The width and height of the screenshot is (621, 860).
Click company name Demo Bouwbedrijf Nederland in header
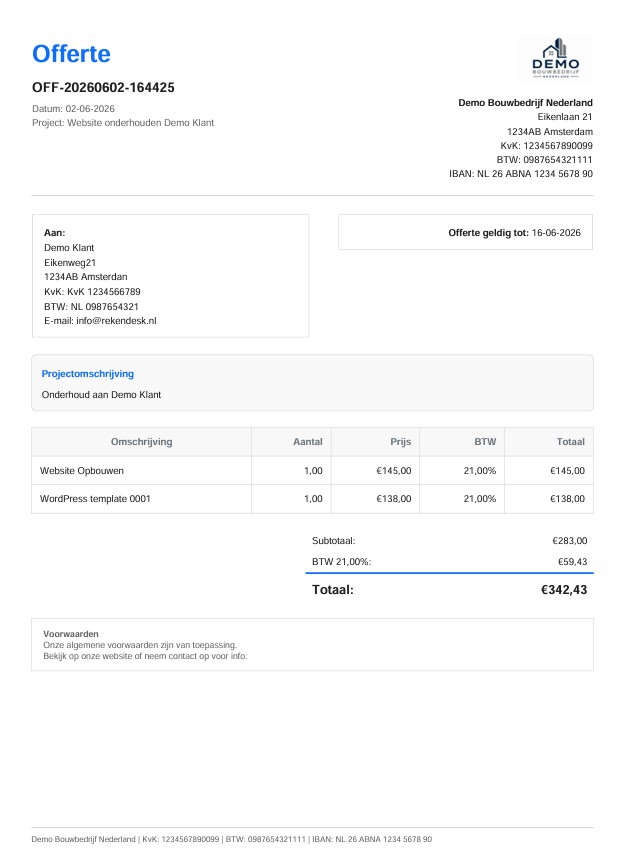pyautogui.click(x=525, y=103)
